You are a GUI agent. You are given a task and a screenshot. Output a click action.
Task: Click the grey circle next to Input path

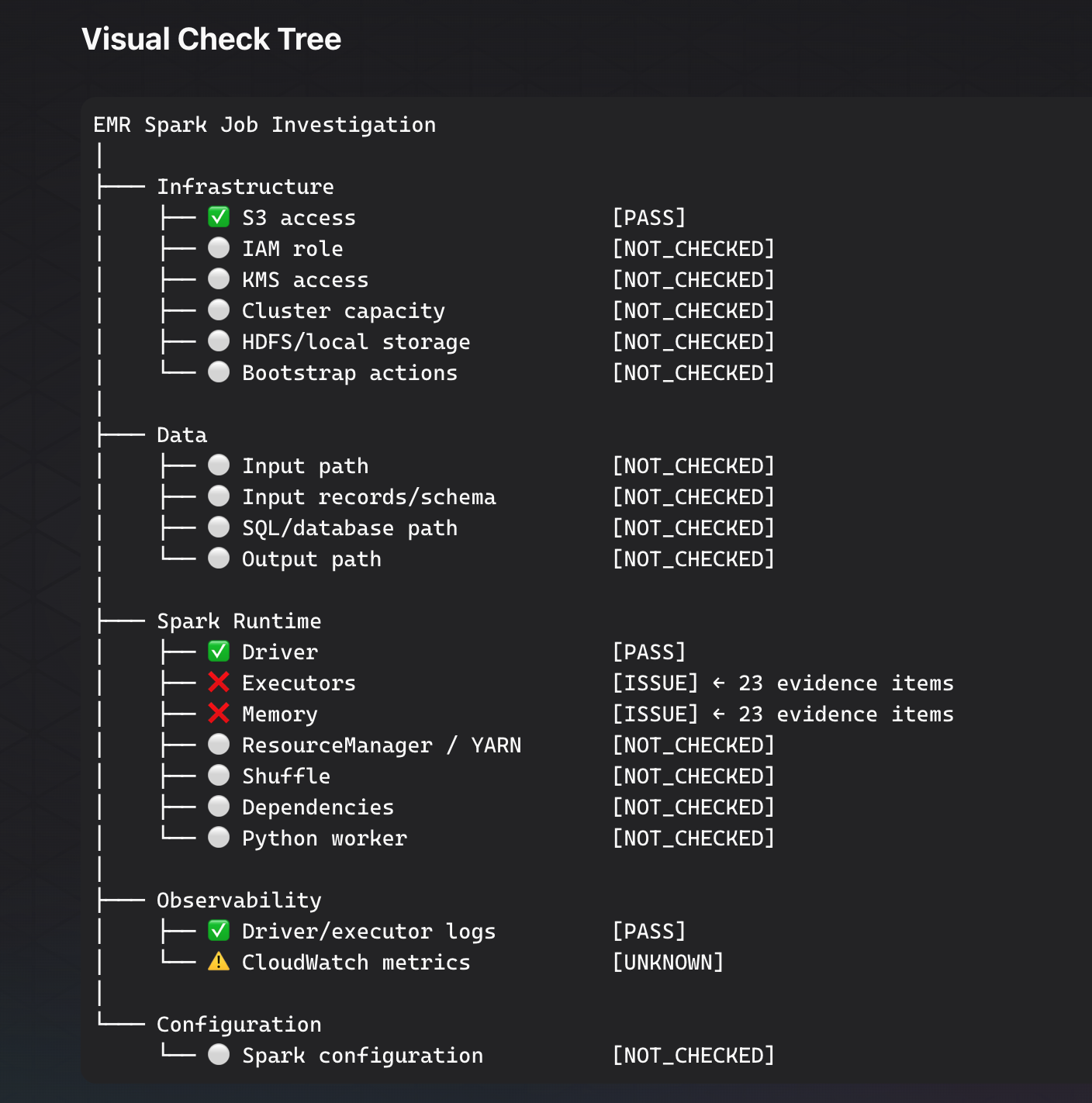pos(219,465)
